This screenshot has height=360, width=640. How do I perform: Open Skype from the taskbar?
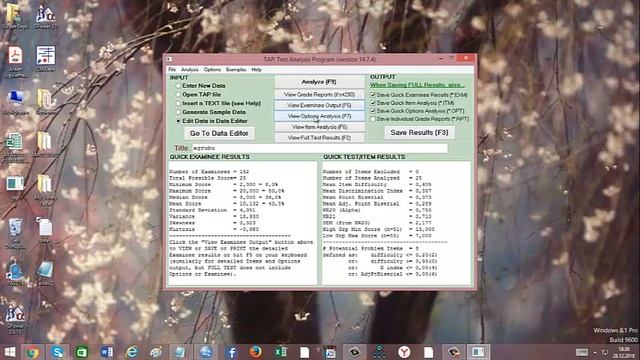point(58,352)
